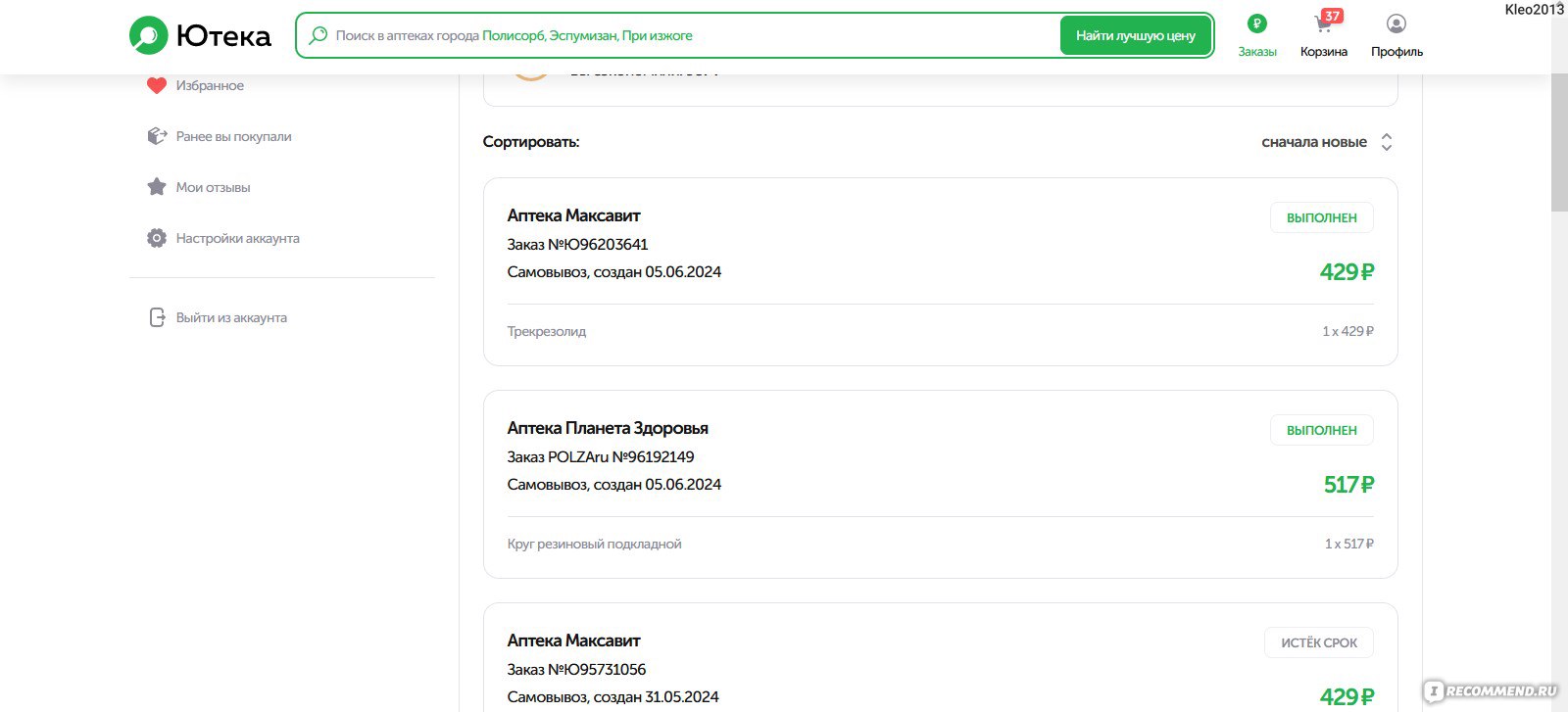Open Избранное in the sidebar

(x=210, y=85)
